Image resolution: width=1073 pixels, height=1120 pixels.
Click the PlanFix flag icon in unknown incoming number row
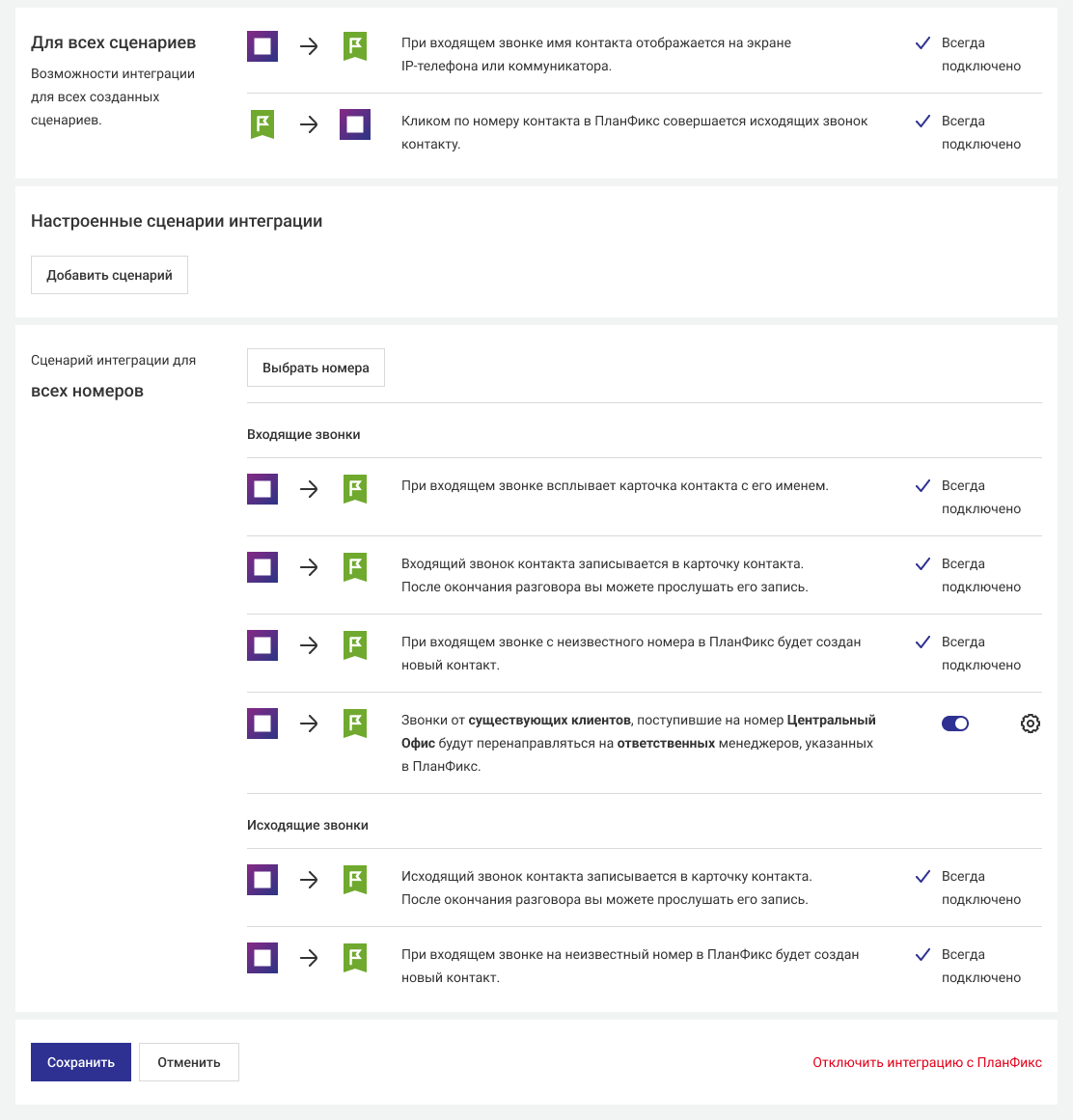[x=355, y=645]
